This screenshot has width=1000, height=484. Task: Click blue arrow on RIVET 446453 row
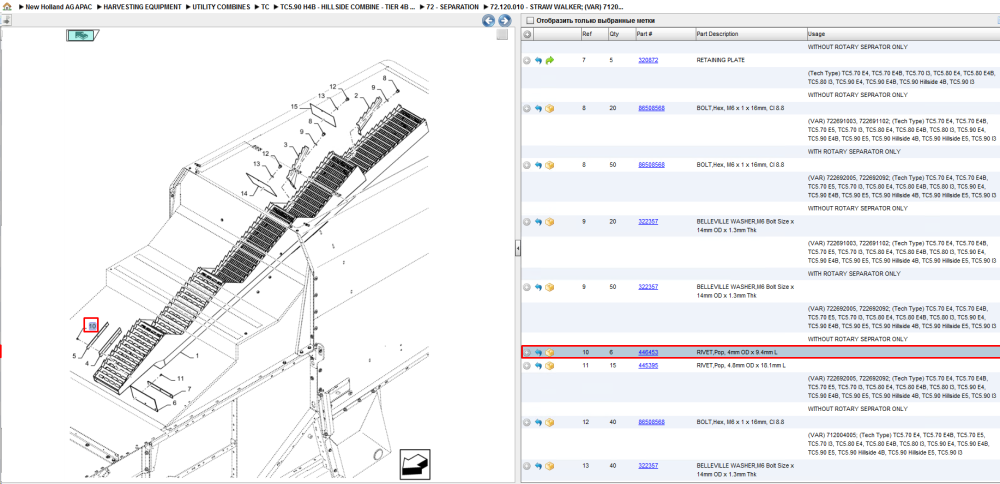tap(538, 352)
